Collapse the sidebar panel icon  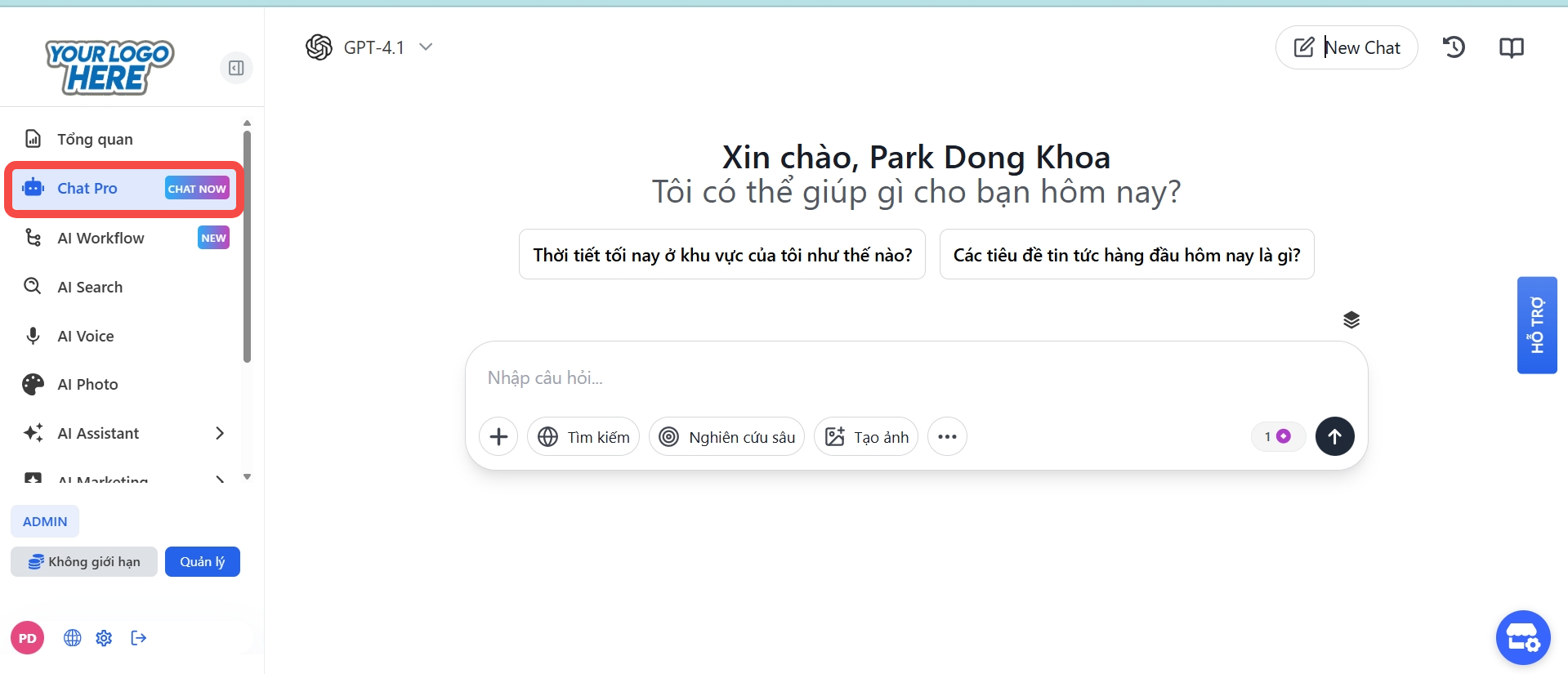click(x=236, y=68)
